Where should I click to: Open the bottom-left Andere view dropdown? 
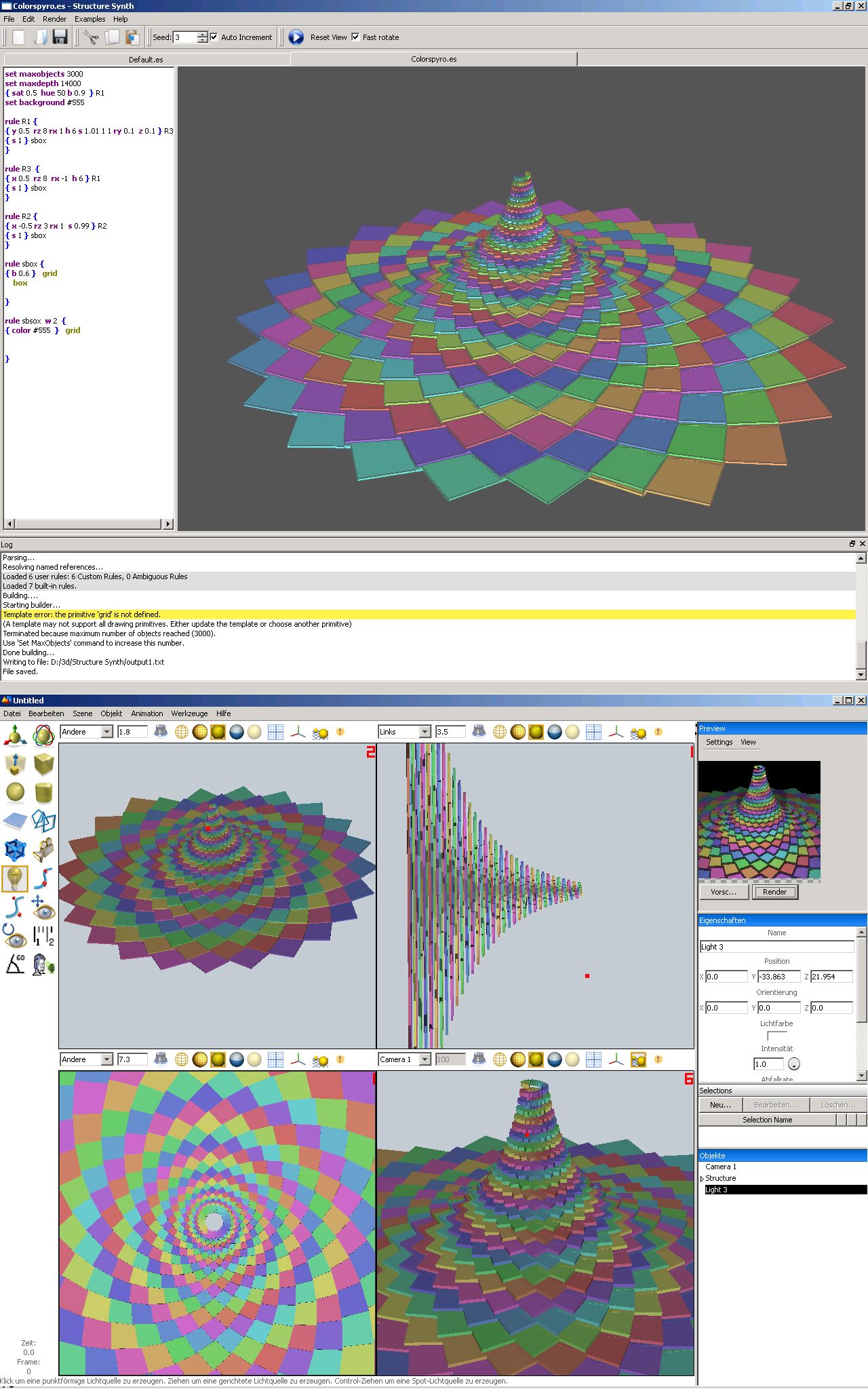pyautogui.click(x=106, y=1059)
